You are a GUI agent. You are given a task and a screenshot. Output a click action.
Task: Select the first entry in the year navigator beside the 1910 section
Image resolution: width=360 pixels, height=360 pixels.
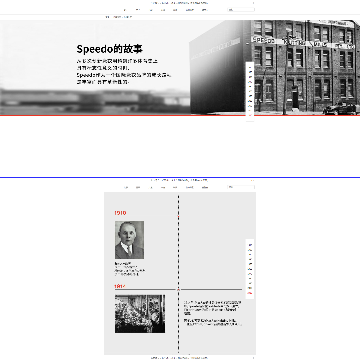pyautogui.click(x=250, y=245)
